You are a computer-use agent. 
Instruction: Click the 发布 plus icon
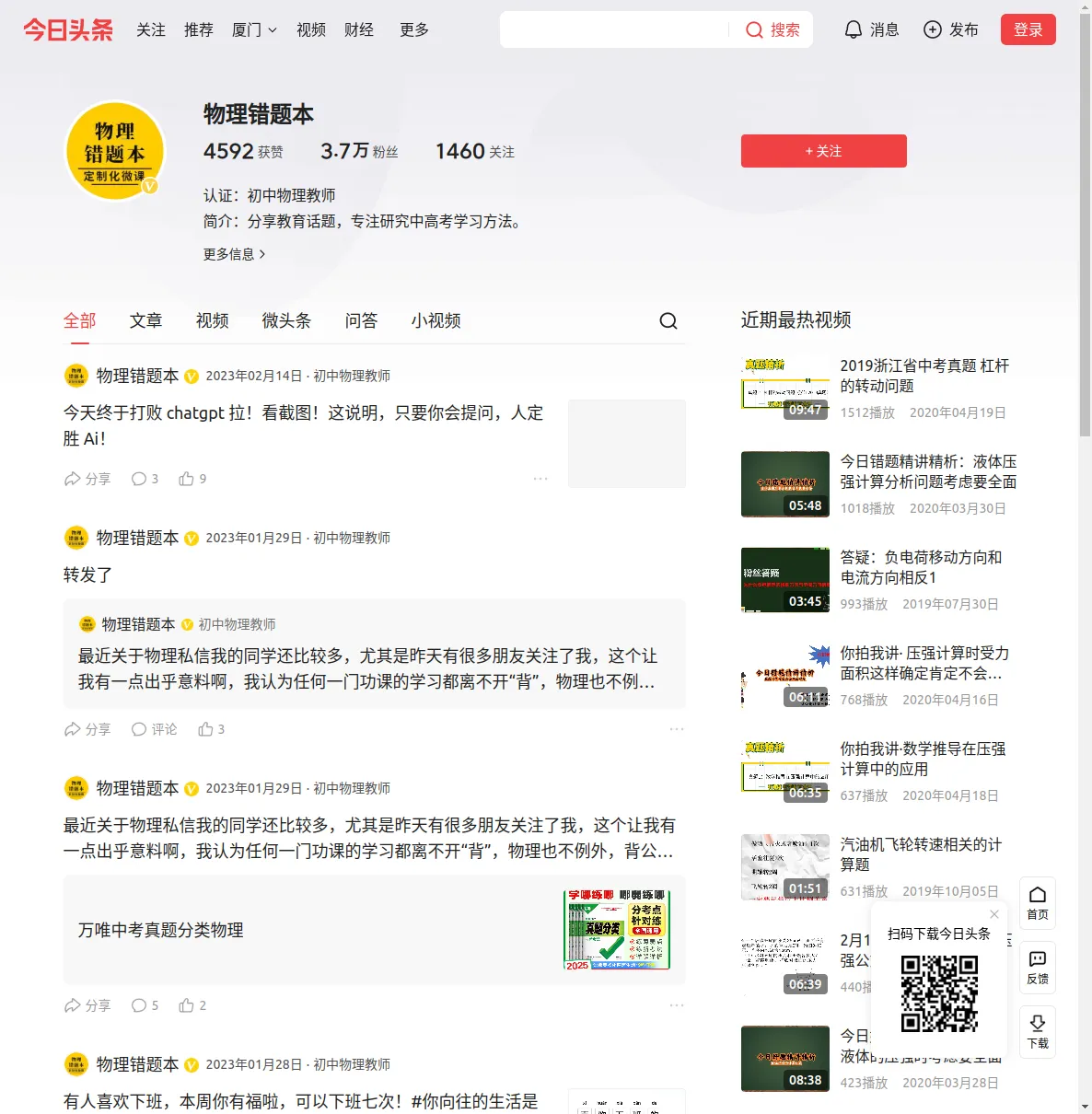pyautogui.click(x=933, y=30)
